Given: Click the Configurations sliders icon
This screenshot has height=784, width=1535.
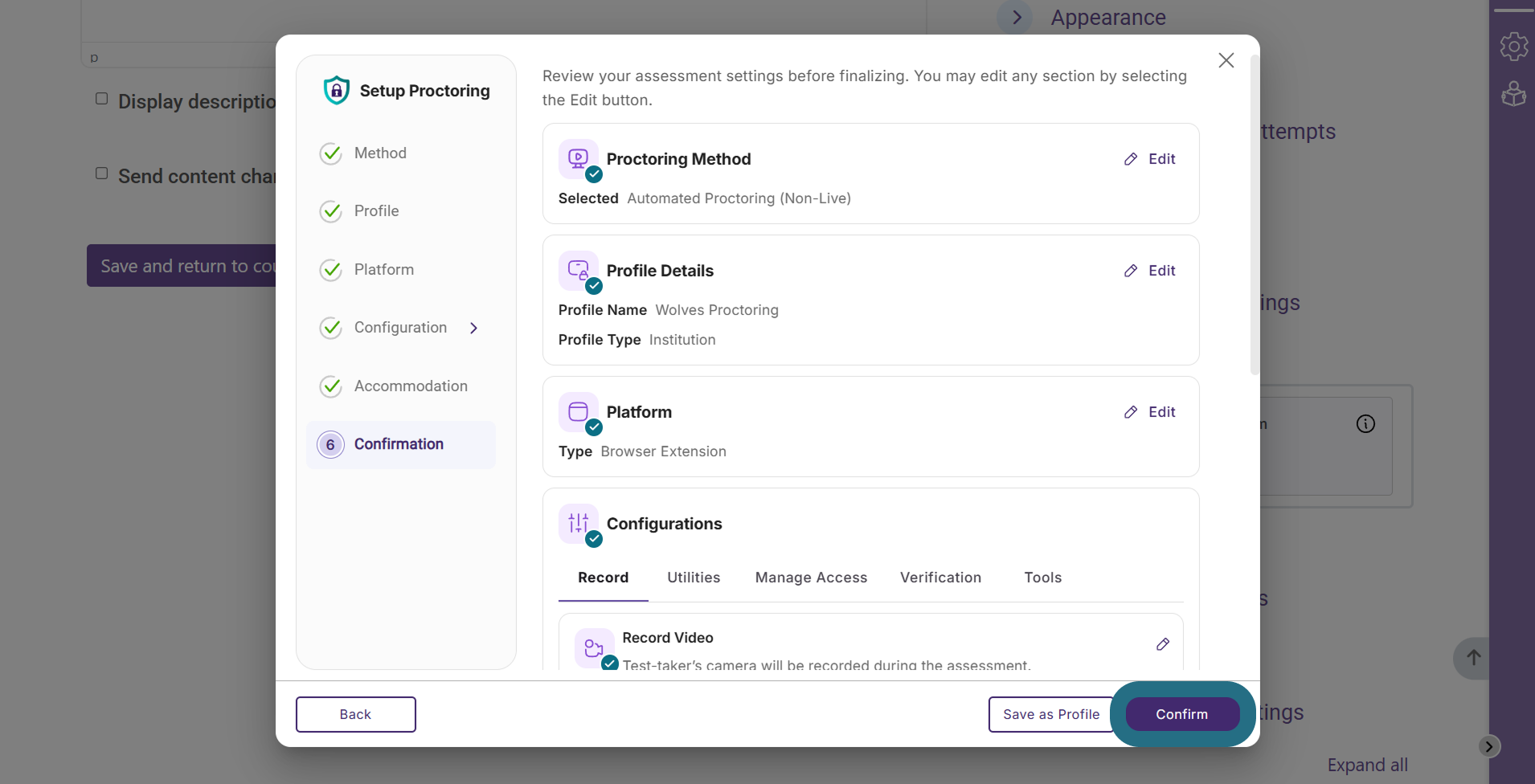Looking at the screenshot, I should [579, 524].
